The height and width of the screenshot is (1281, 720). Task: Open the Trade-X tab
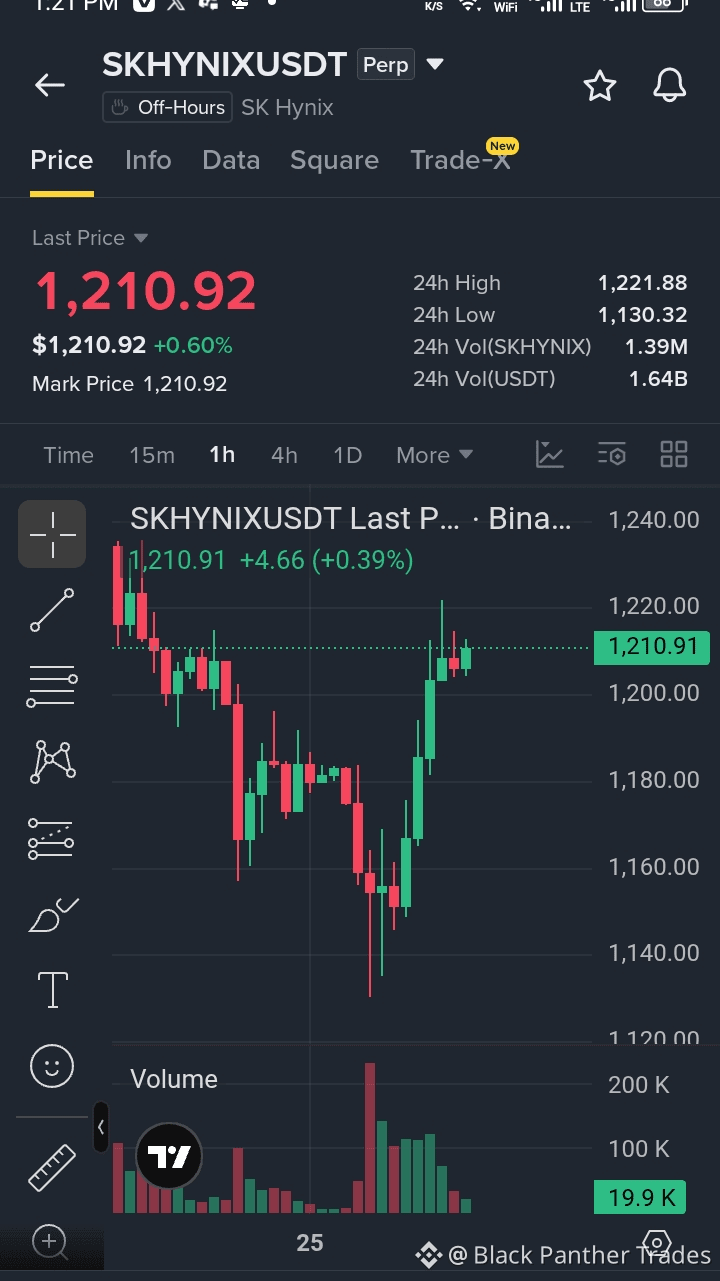(x=461, y=160)
